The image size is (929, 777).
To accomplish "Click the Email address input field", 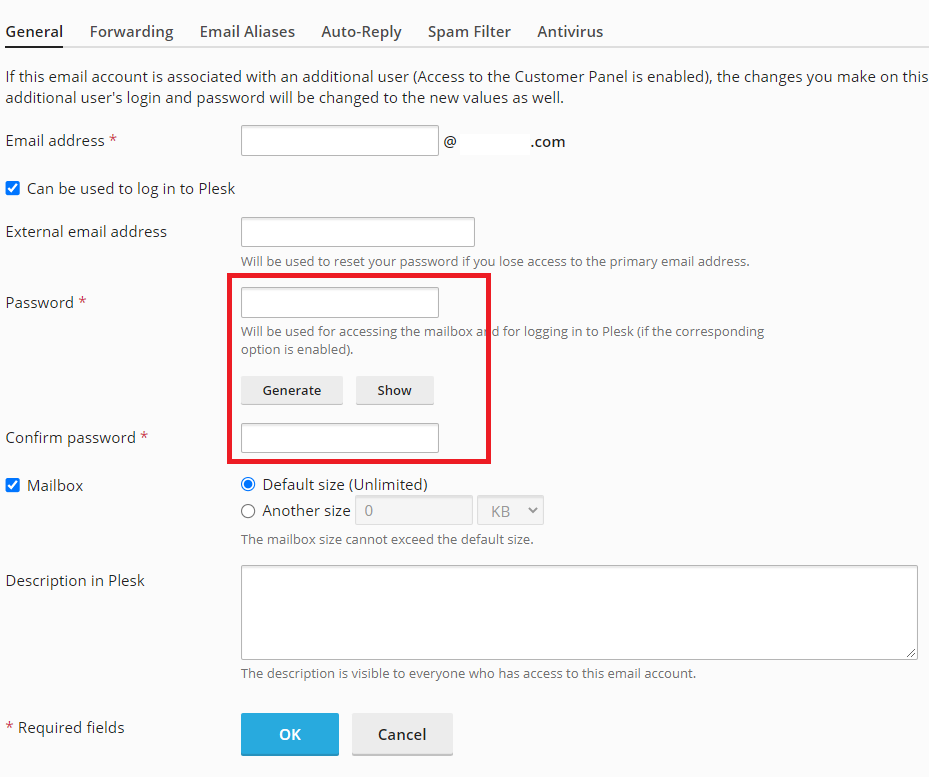I will [x=339, y=140].
